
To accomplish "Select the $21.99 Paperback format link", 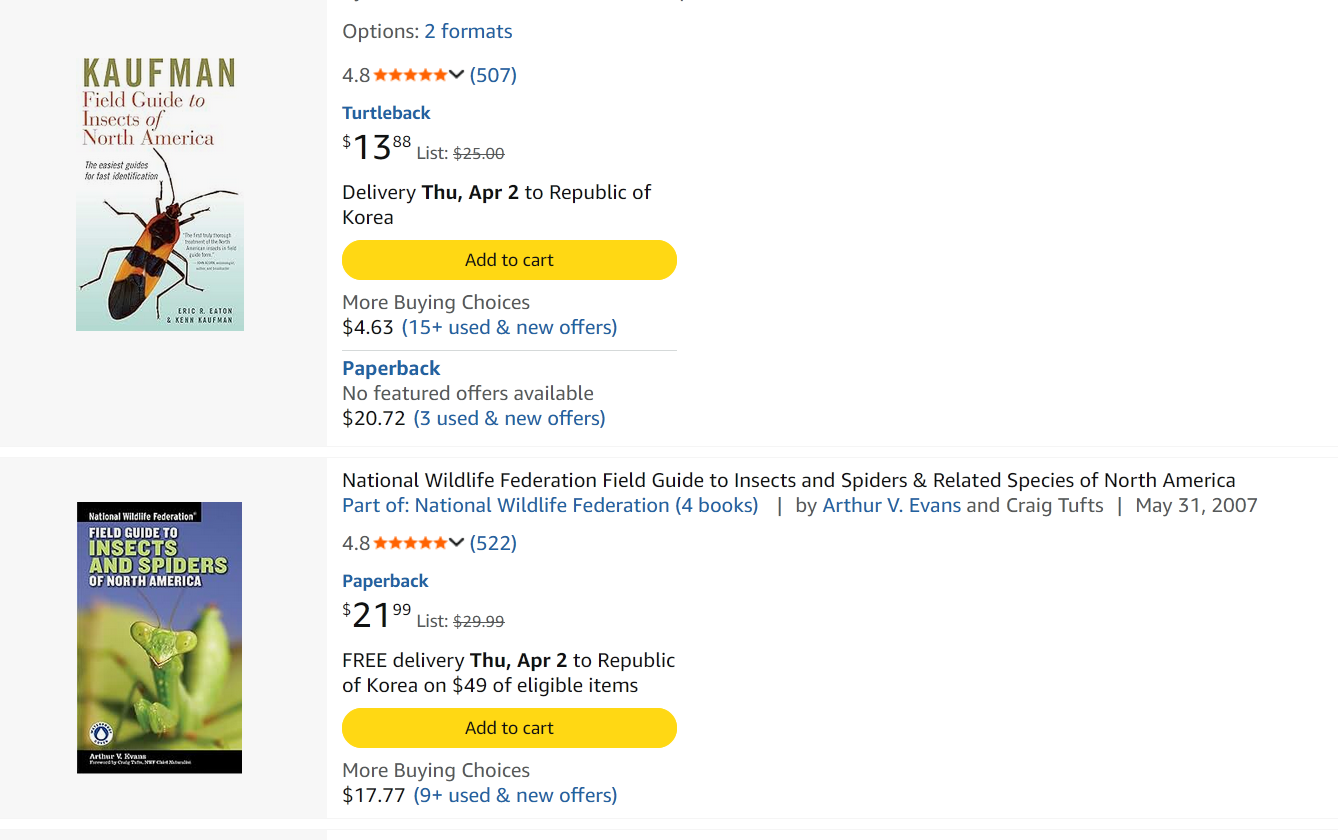I will click(x=385, y=581).
